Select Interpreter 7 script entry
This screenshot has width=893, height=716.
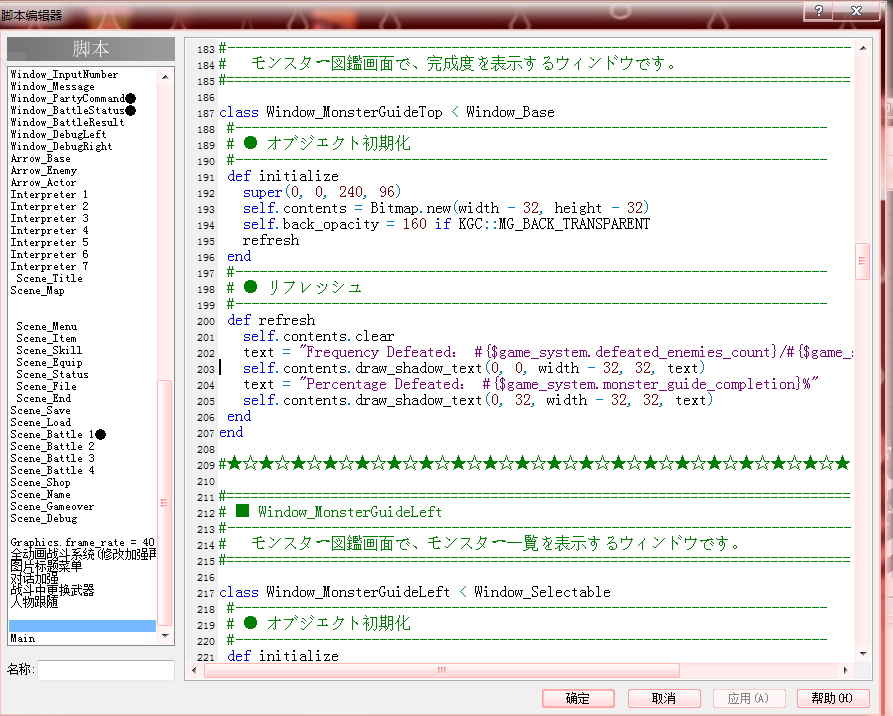[49, 266]
